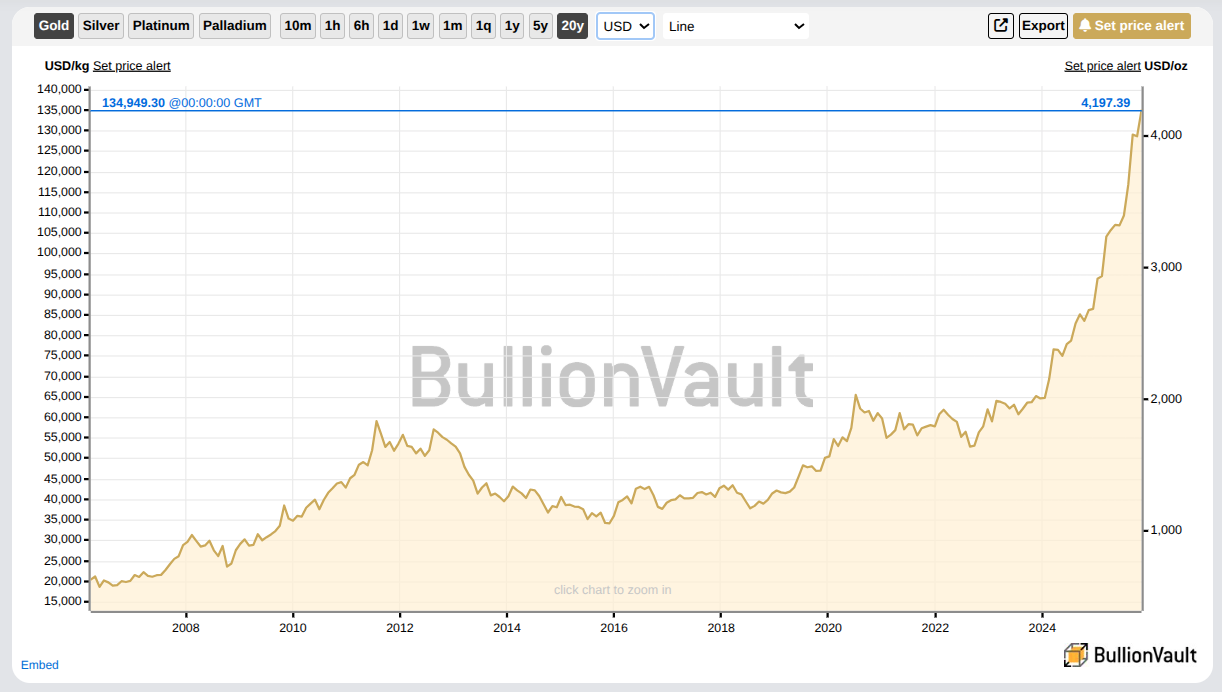
Task: Click Set price alert link beside USD/kg
Action: 132,66
